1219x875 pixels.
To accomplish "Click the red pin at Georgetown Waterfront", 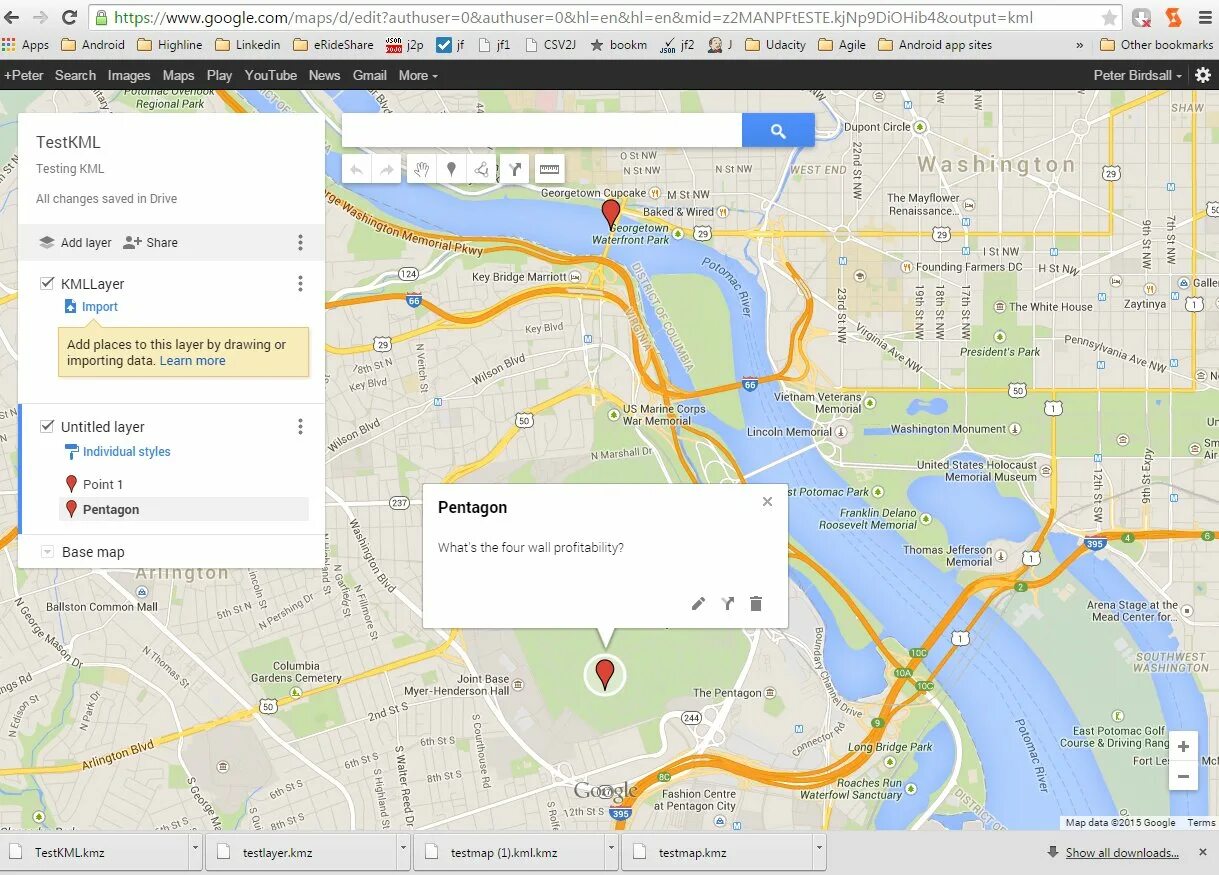I will [x=610, y=214].
